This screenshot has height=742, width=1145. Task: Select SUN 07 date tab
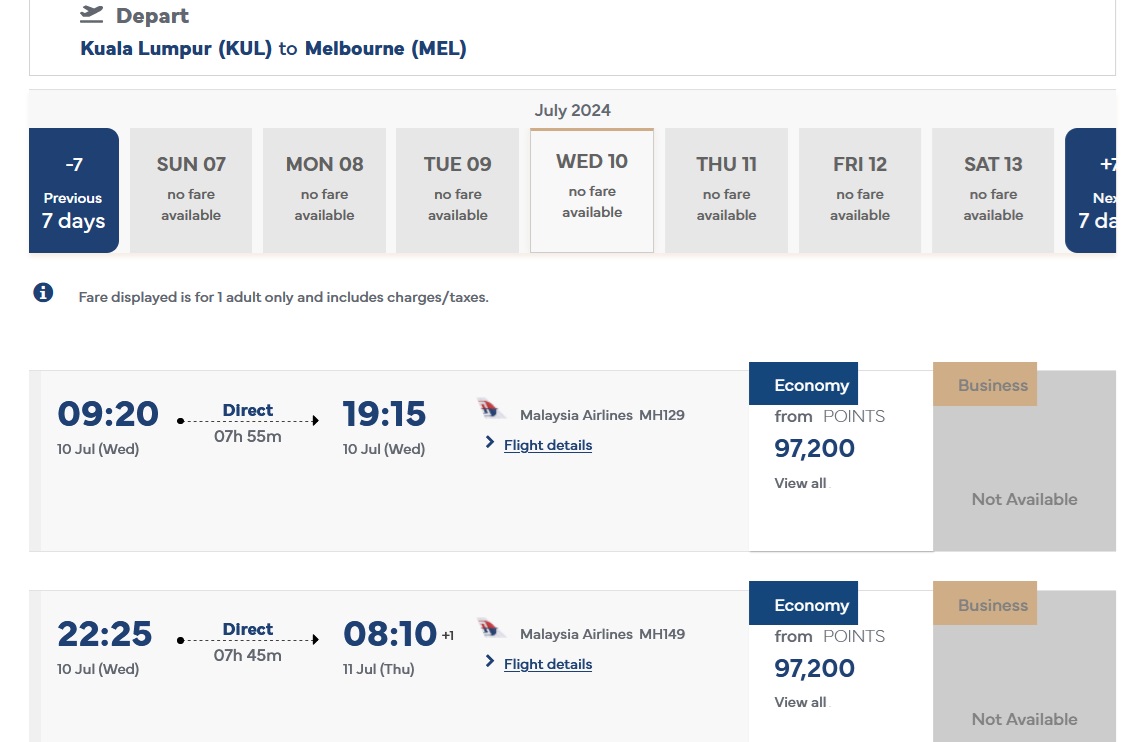click(191, 191)
